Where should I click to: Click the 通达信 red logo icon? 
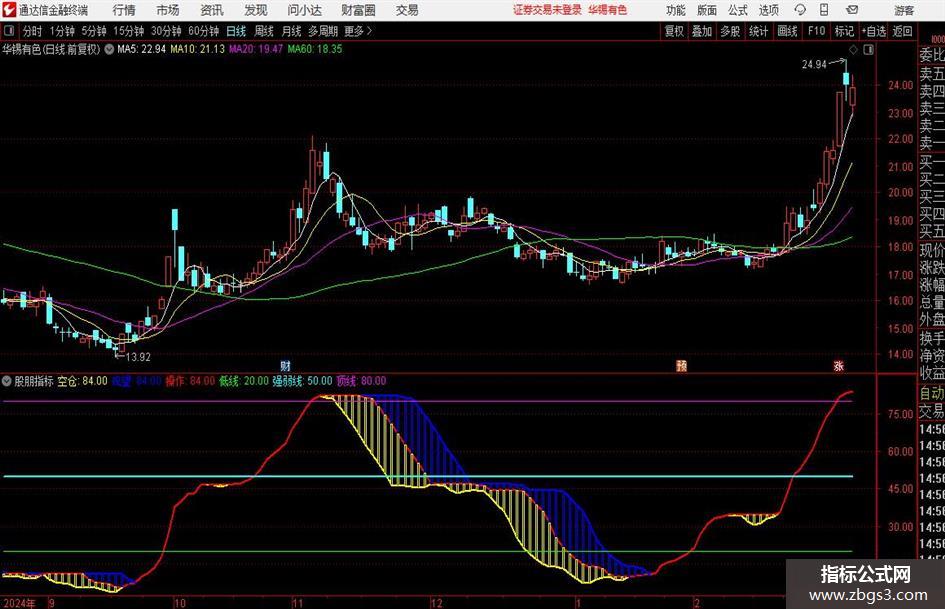(9, 10)
